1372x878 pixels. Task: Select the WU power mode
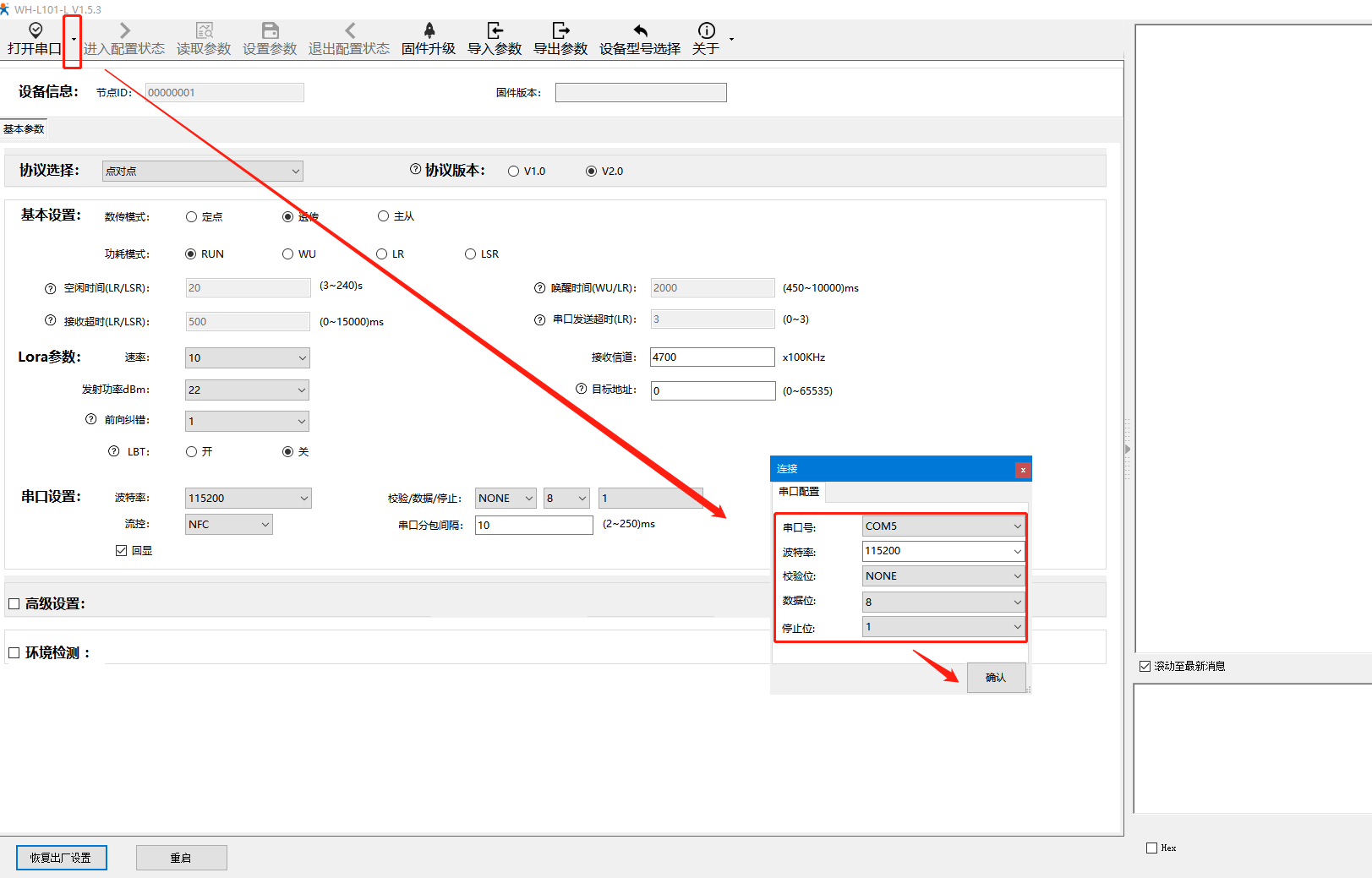pyautogui.click(x=288, y=254)
